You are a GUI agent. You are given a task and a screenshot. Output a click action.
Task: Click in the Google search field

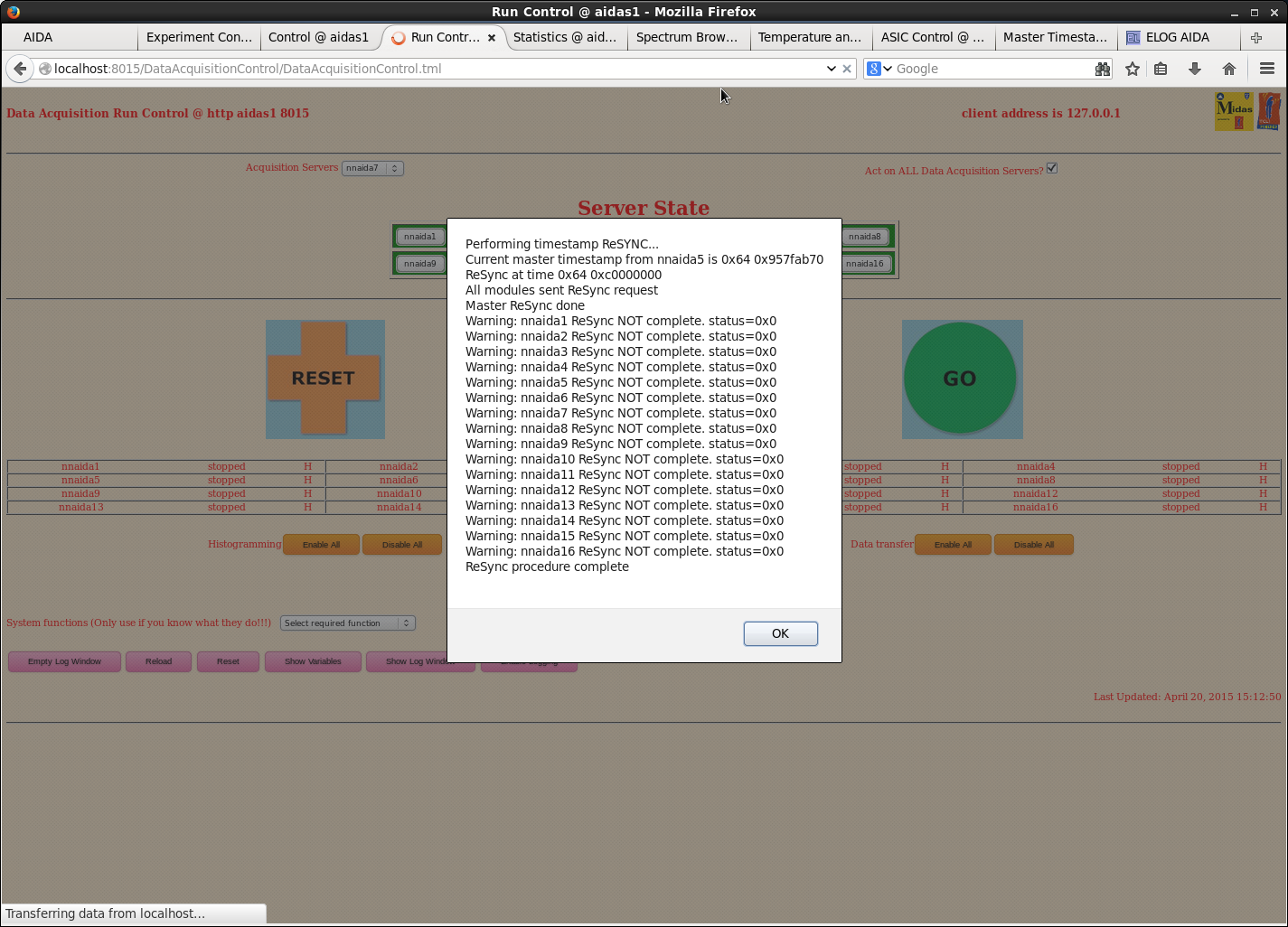tap(990, 69)
